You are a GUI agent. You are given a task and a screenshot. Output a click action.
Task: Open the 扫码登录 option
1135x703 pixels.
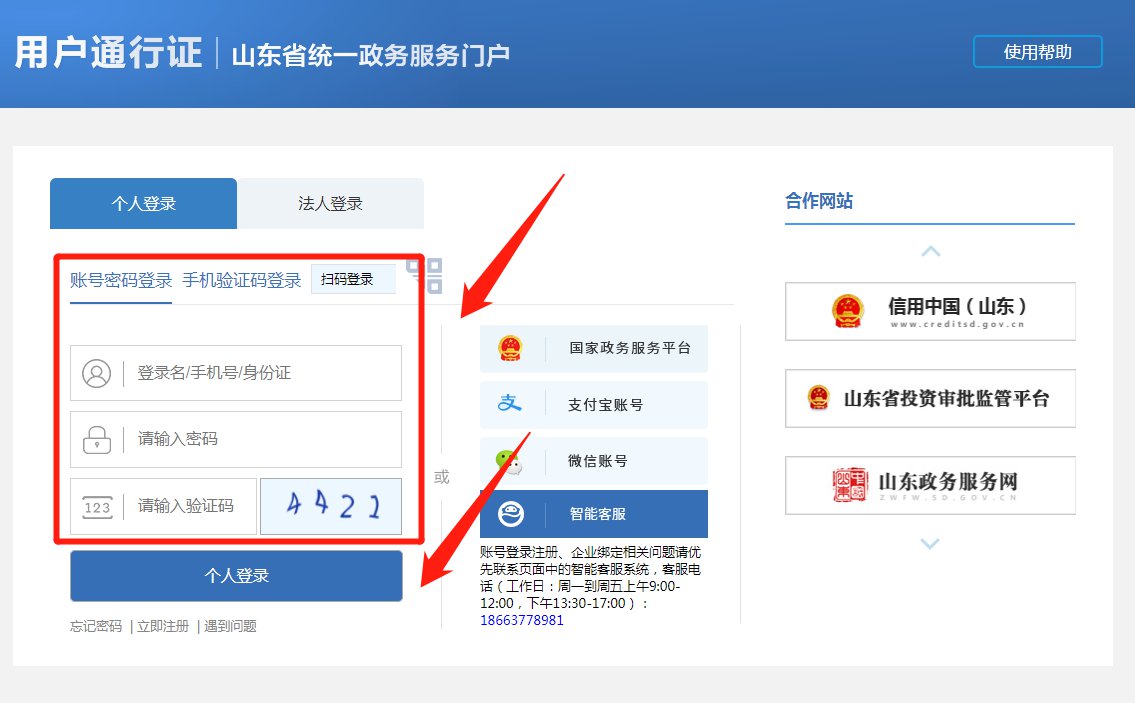[353, 279]
